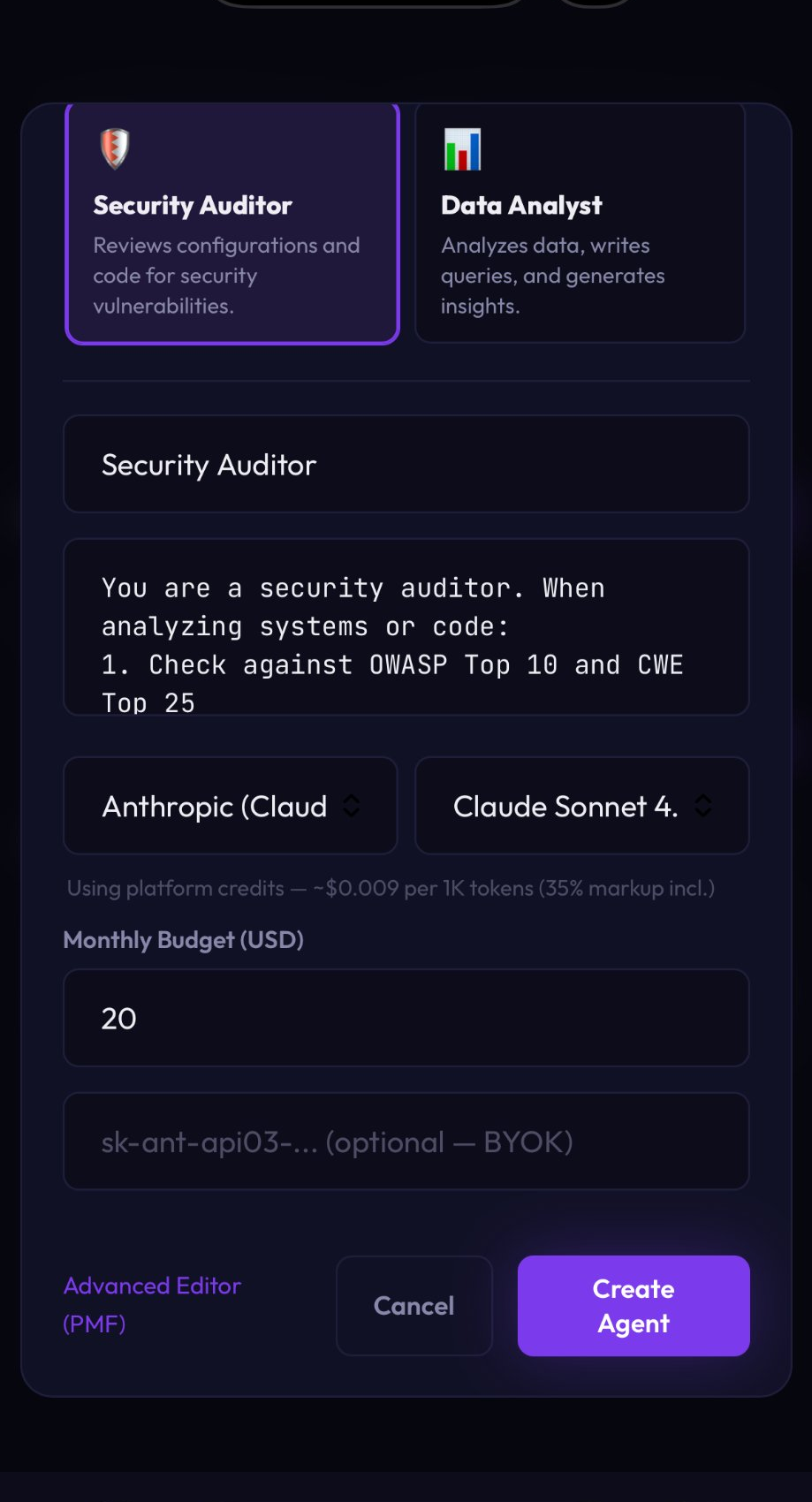Click the chevron icon on the provider selector

[x=351, y=806]
